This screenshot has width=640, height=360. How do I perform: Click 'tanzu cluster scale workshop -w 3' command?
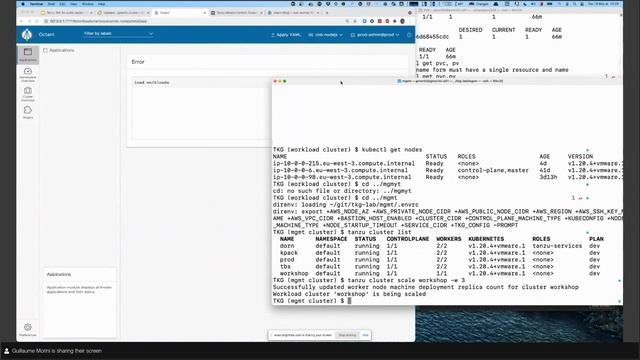coord(406,280)
